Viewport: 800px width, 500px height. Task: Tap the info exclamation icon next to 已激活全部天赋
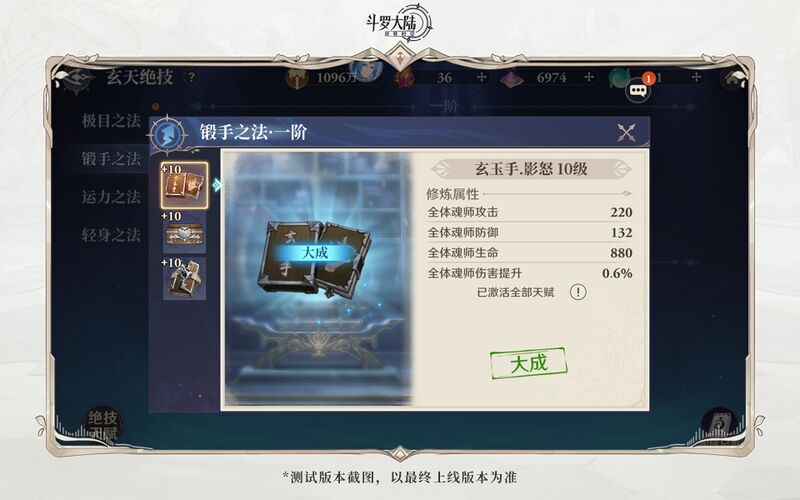pos(578,292)
